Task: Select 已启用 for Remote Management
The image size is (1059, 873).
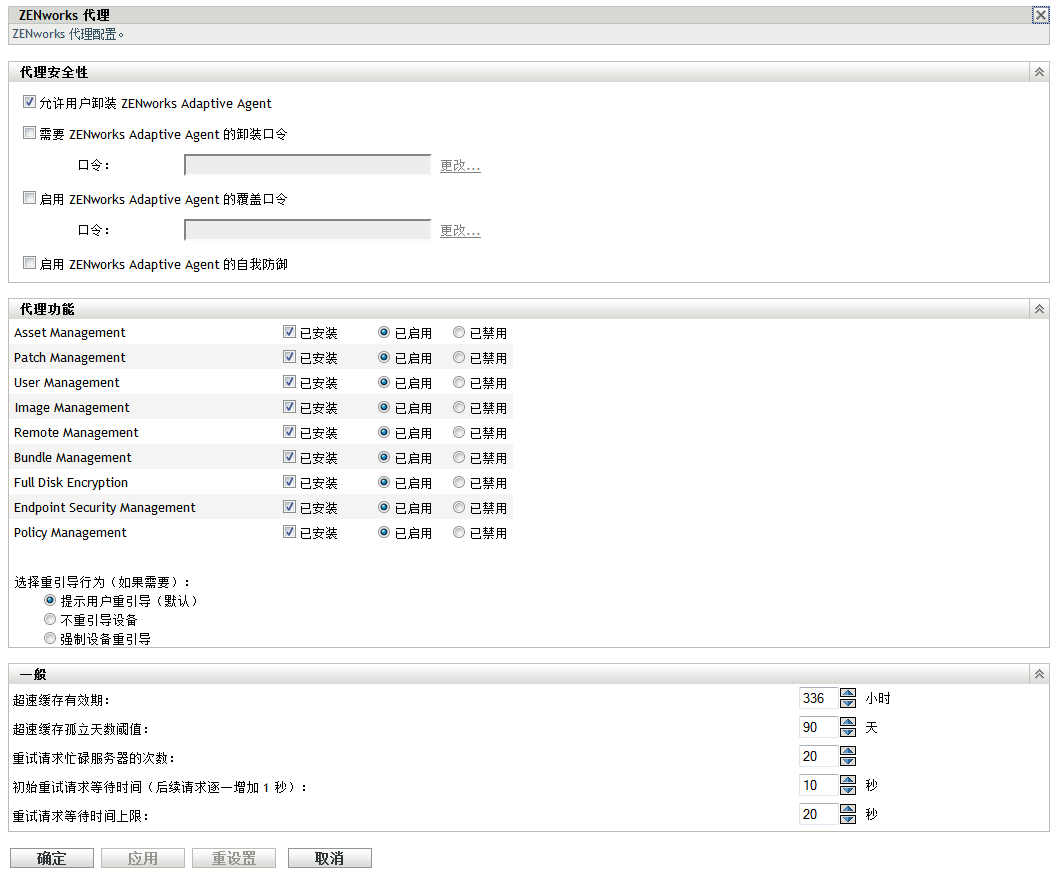Action: coord(384,432)
